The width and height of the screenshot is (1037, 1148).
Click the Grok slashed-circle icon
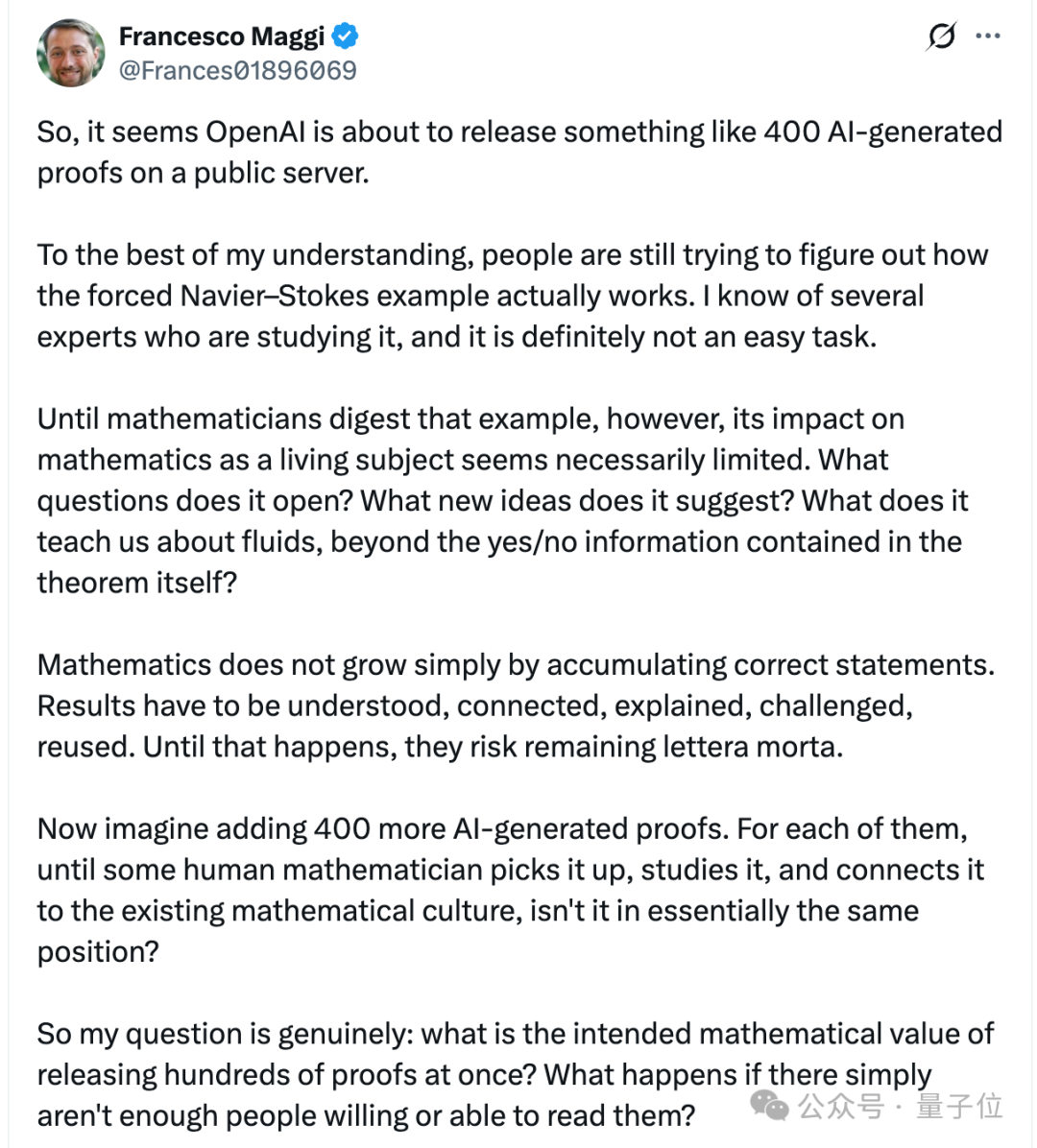(941, 36)
